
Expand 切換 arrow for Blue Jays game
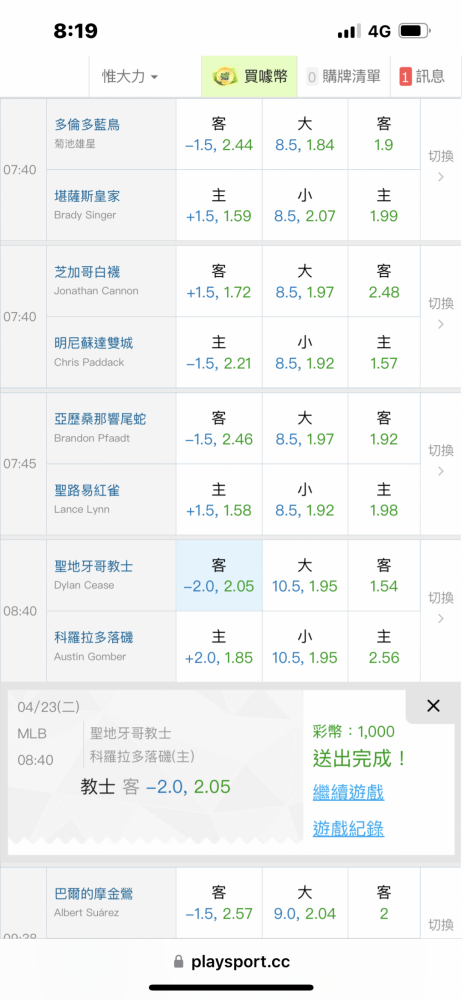pos(440,169)
